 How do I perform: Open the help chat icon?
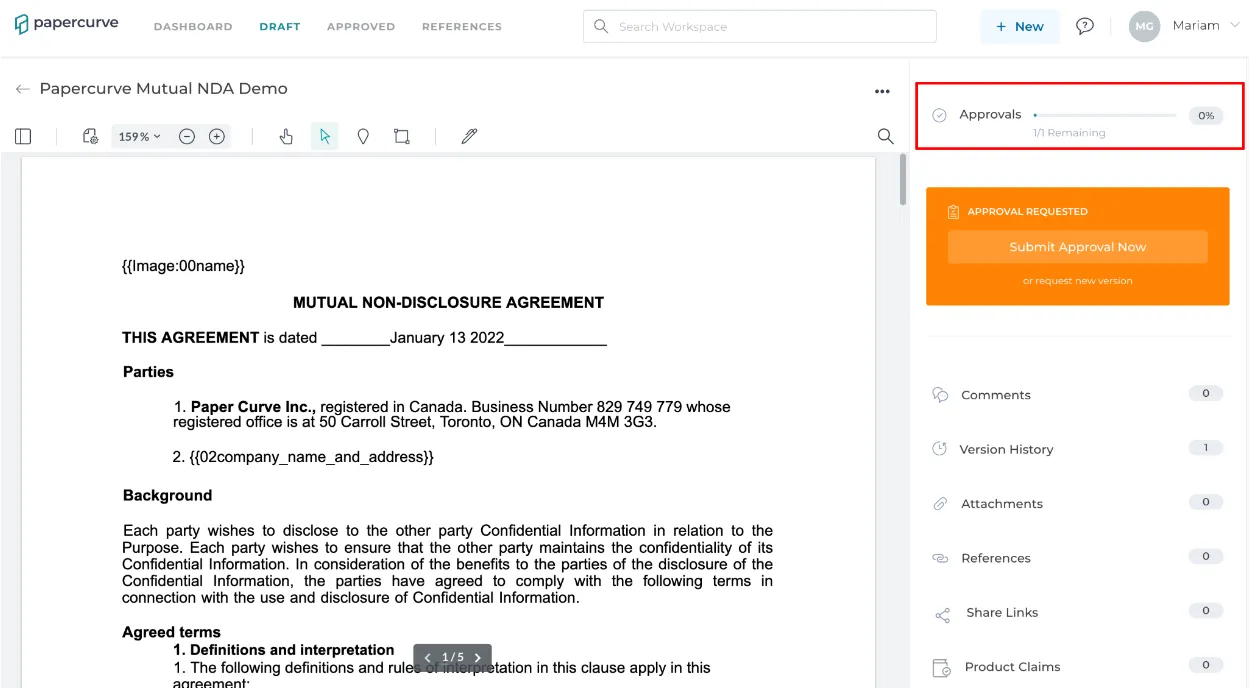(1085, 26)
